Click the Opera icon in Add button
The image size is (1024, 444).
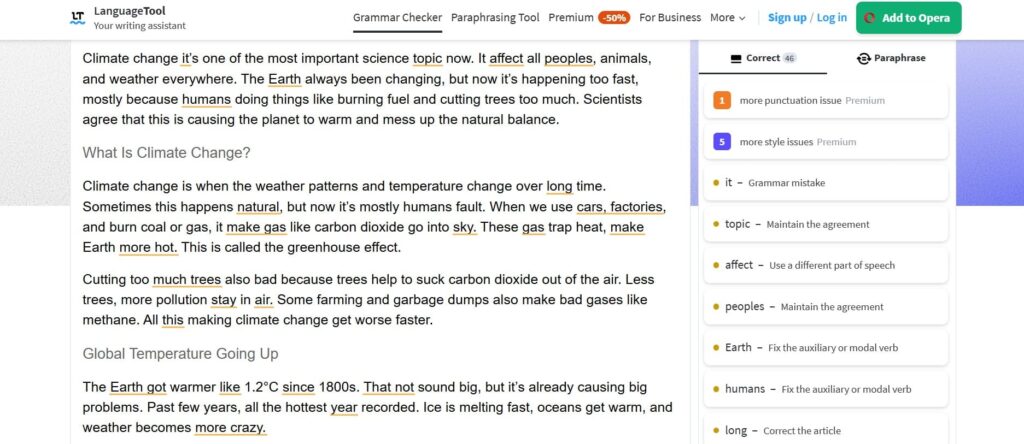(869, 18)
